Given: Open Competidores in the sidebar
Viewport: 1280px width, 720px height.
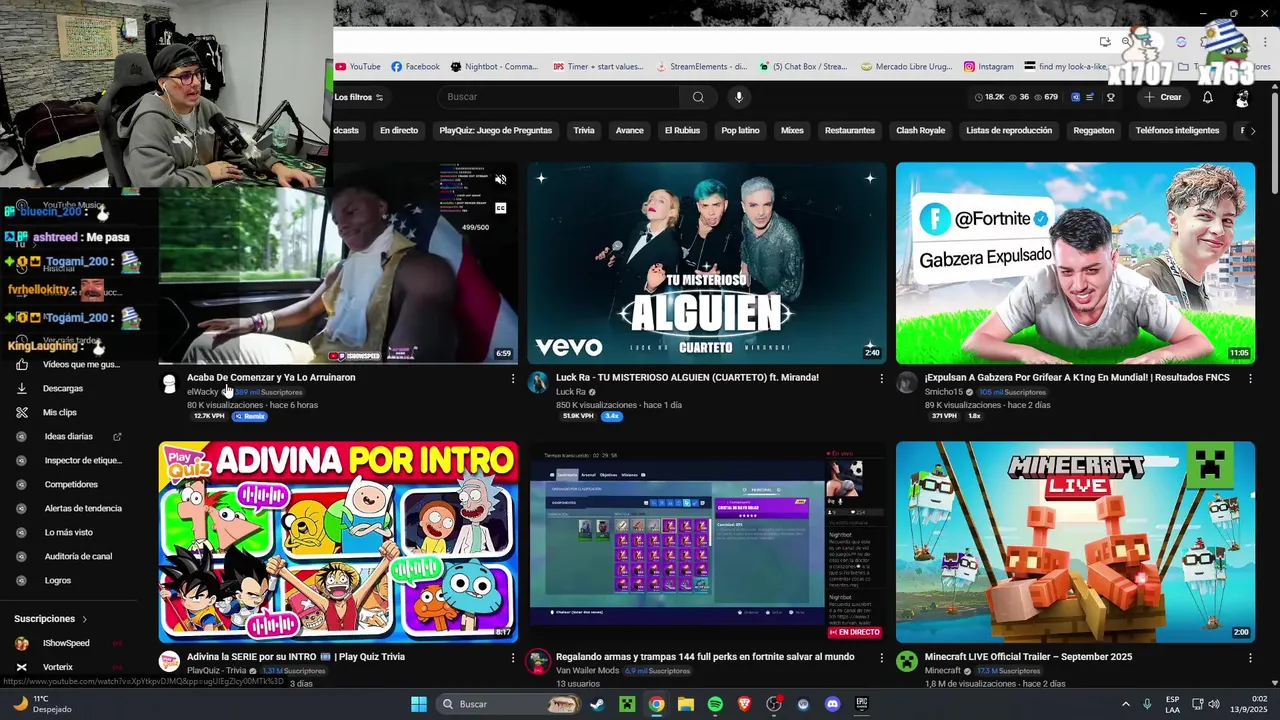Looking at the screenshot, I should coord(71,484).
